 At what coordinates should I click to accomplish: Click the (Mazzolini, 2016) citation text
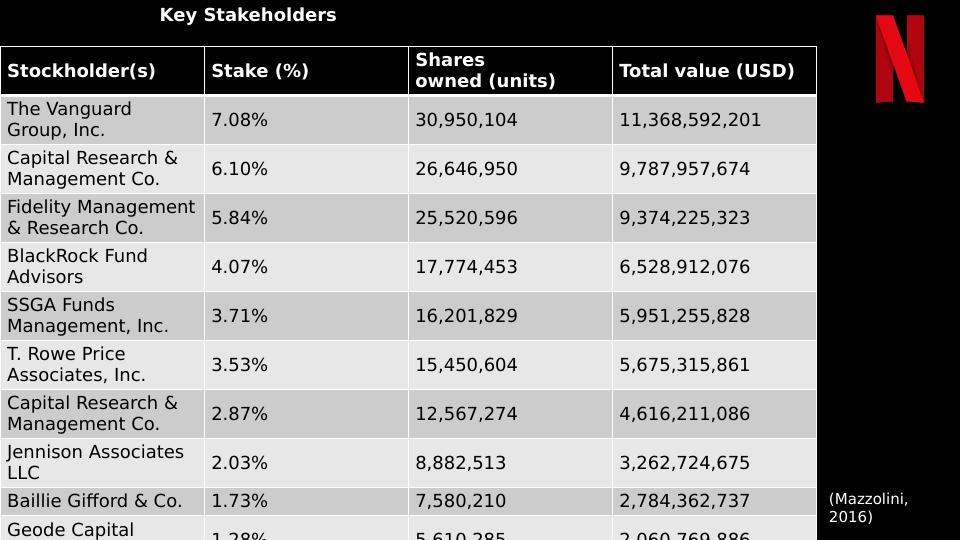pos(868,507)
